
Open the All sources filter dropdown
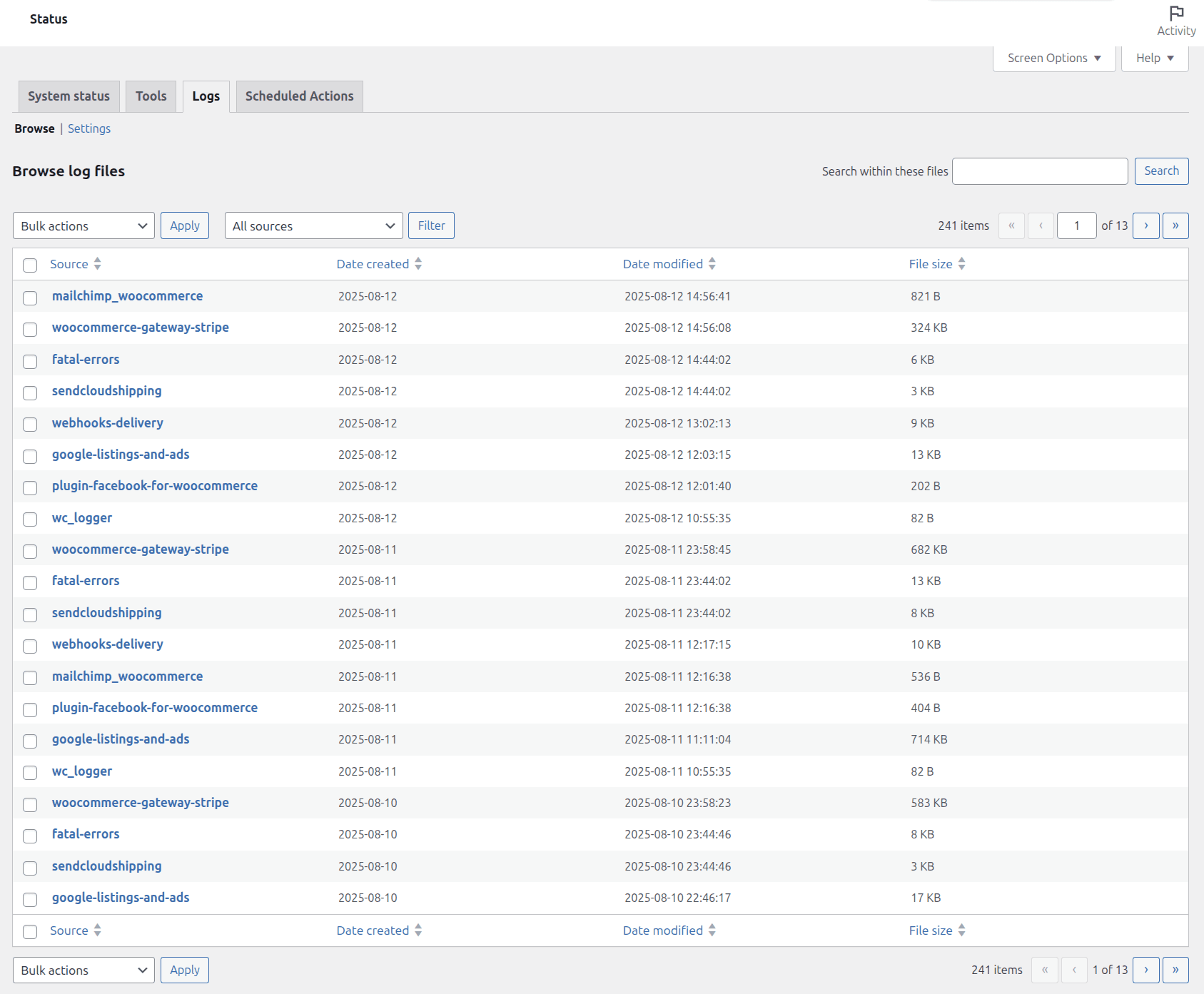(313, 225)
